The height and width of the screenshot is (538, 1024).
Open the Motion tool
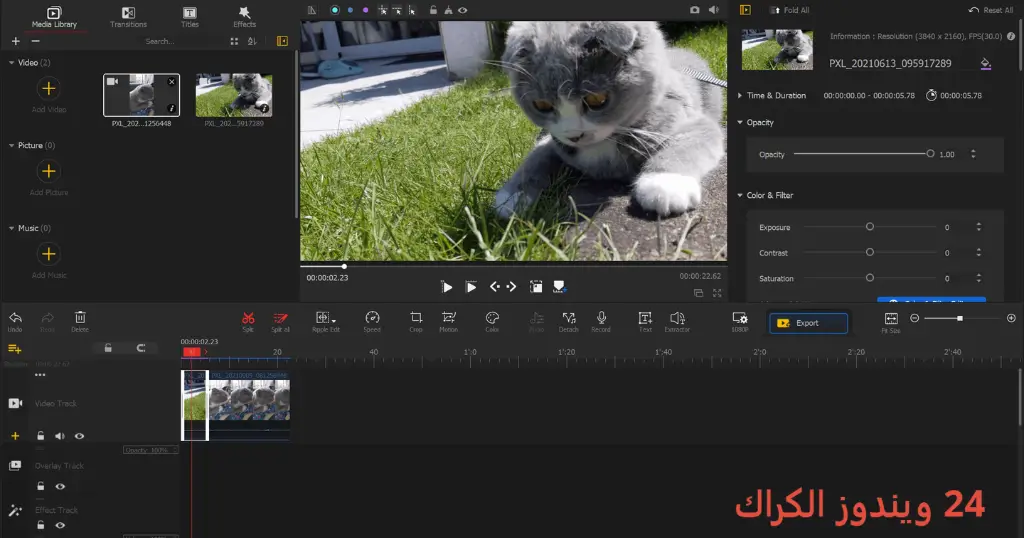[x=449, y=321]
